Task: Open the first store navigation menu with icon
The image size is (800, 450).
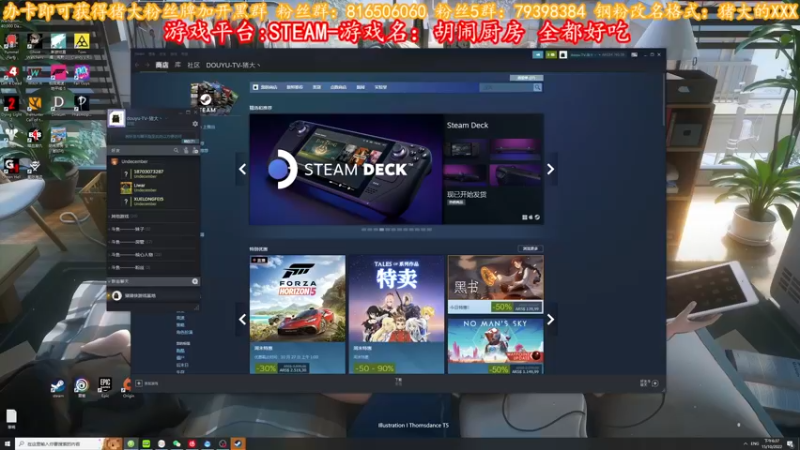Action: tap(265, 87)
